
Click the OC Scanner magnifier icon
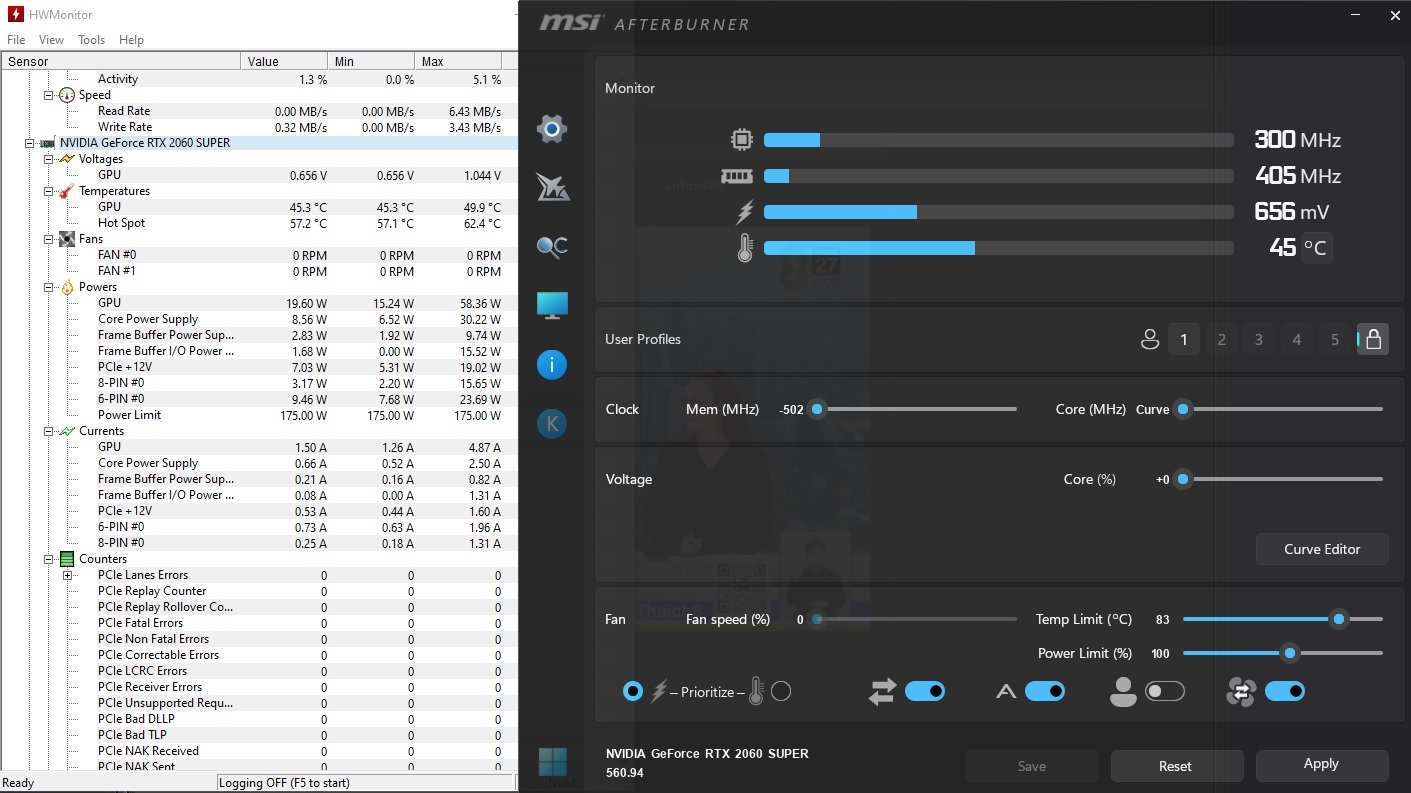tap(552, 247)
